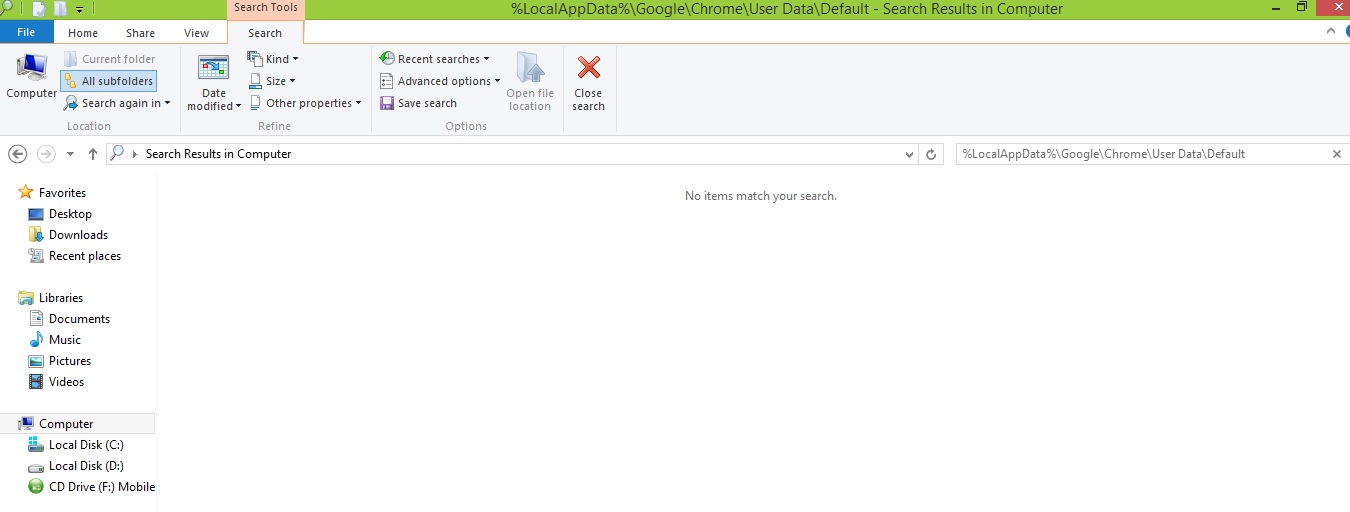The image size is (1350, 512).
Task: Open the Music library
Action: pyautogui.click(x=65, y=340)
